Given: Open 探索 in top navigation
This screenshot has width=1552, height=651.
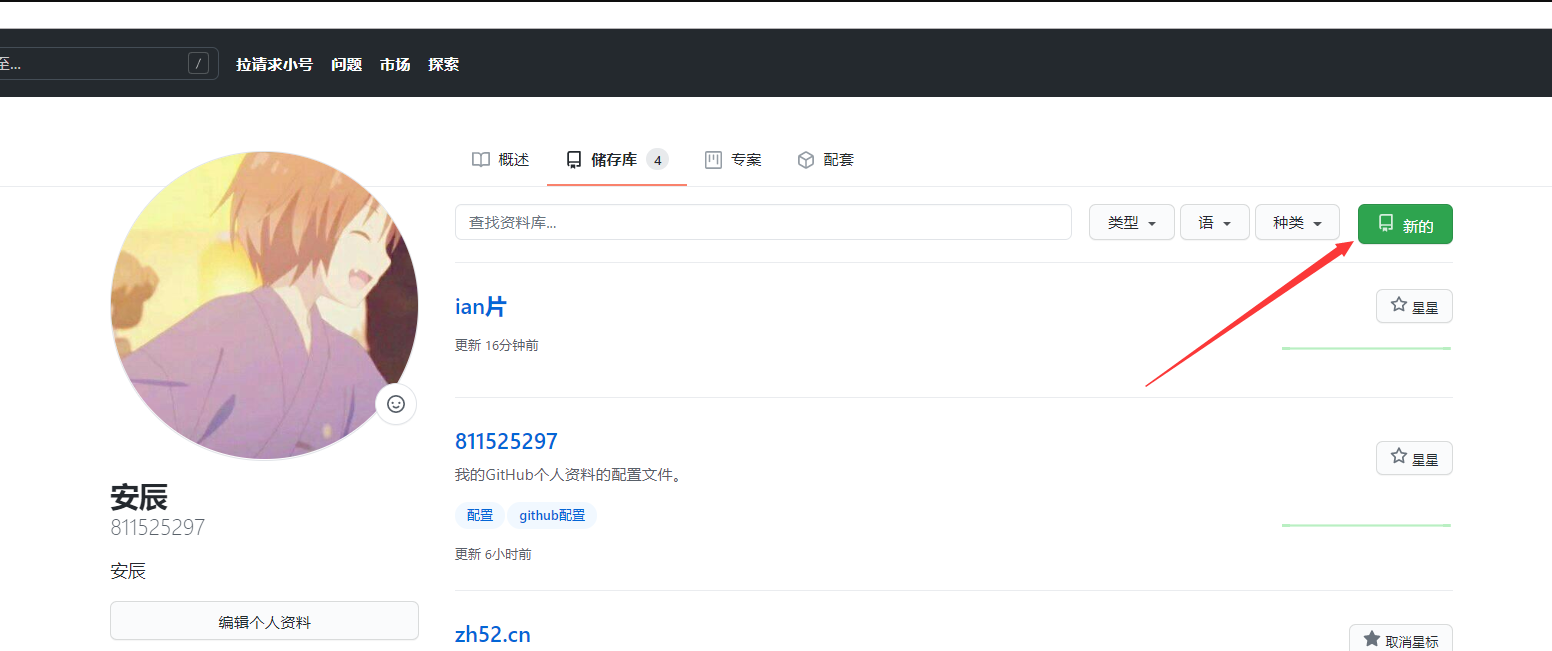Looking at the screenshot, I should pyautogui.click(x=444, y=64).
